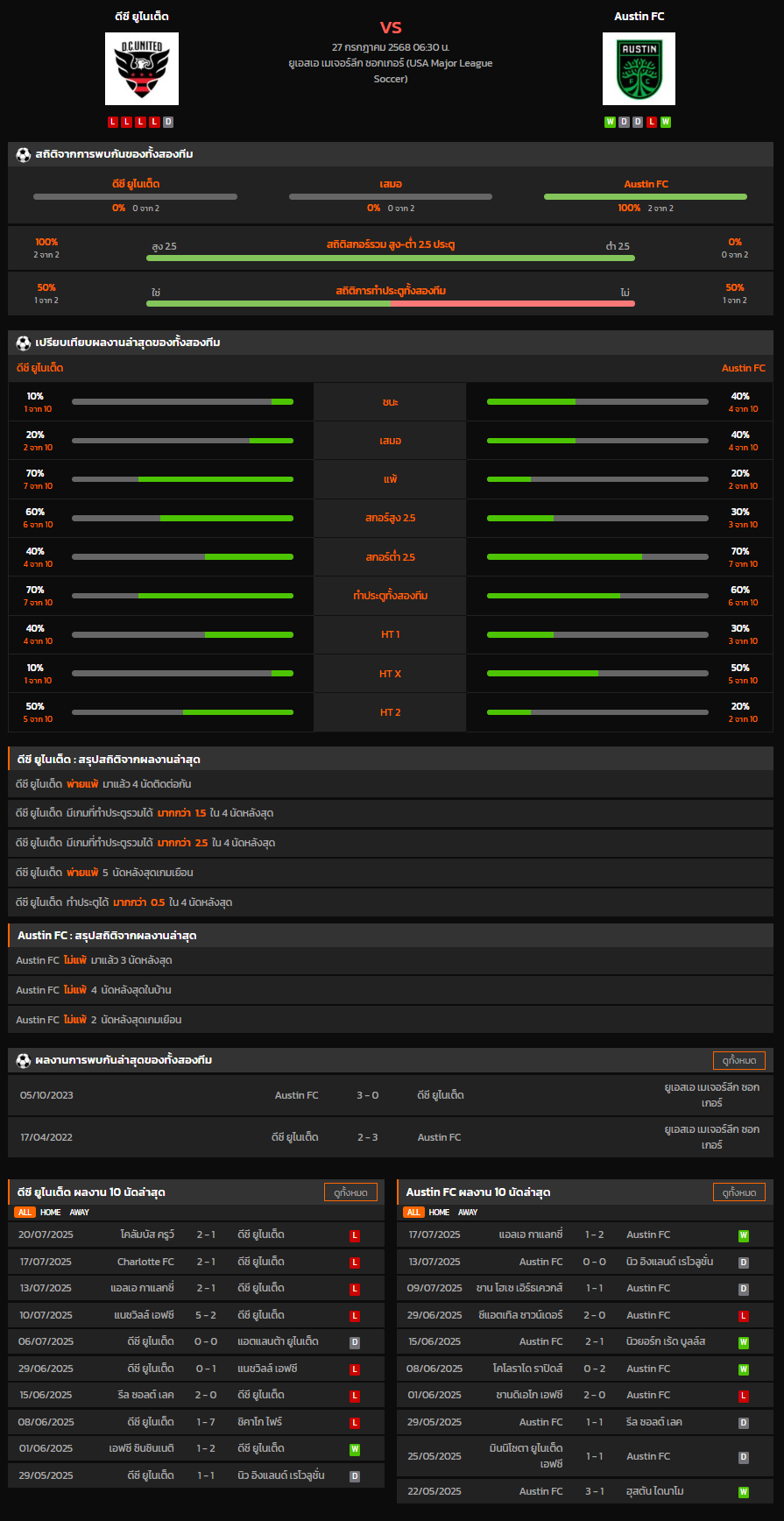Screen dimensions: 784x1521
Task: Click the D badge on ซาน โฮเซ่ เอิร์ธเควกส์ row
Action: pyautogui.click(x=744, y=1289)
